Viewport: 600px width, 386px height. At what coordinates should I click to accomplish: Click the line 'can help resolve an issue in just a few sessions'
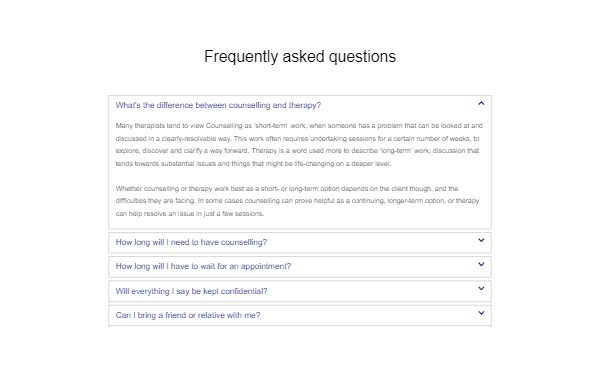(x=190, y=213)
